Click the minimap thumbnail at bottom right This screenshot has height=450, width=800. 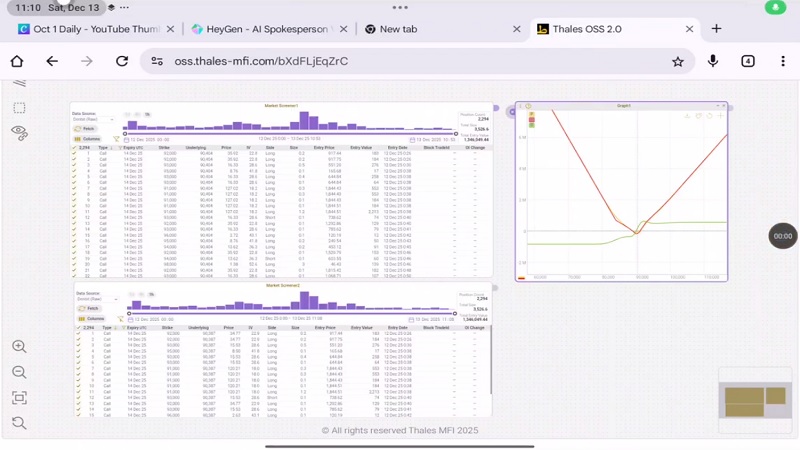[x=755, y=402]
